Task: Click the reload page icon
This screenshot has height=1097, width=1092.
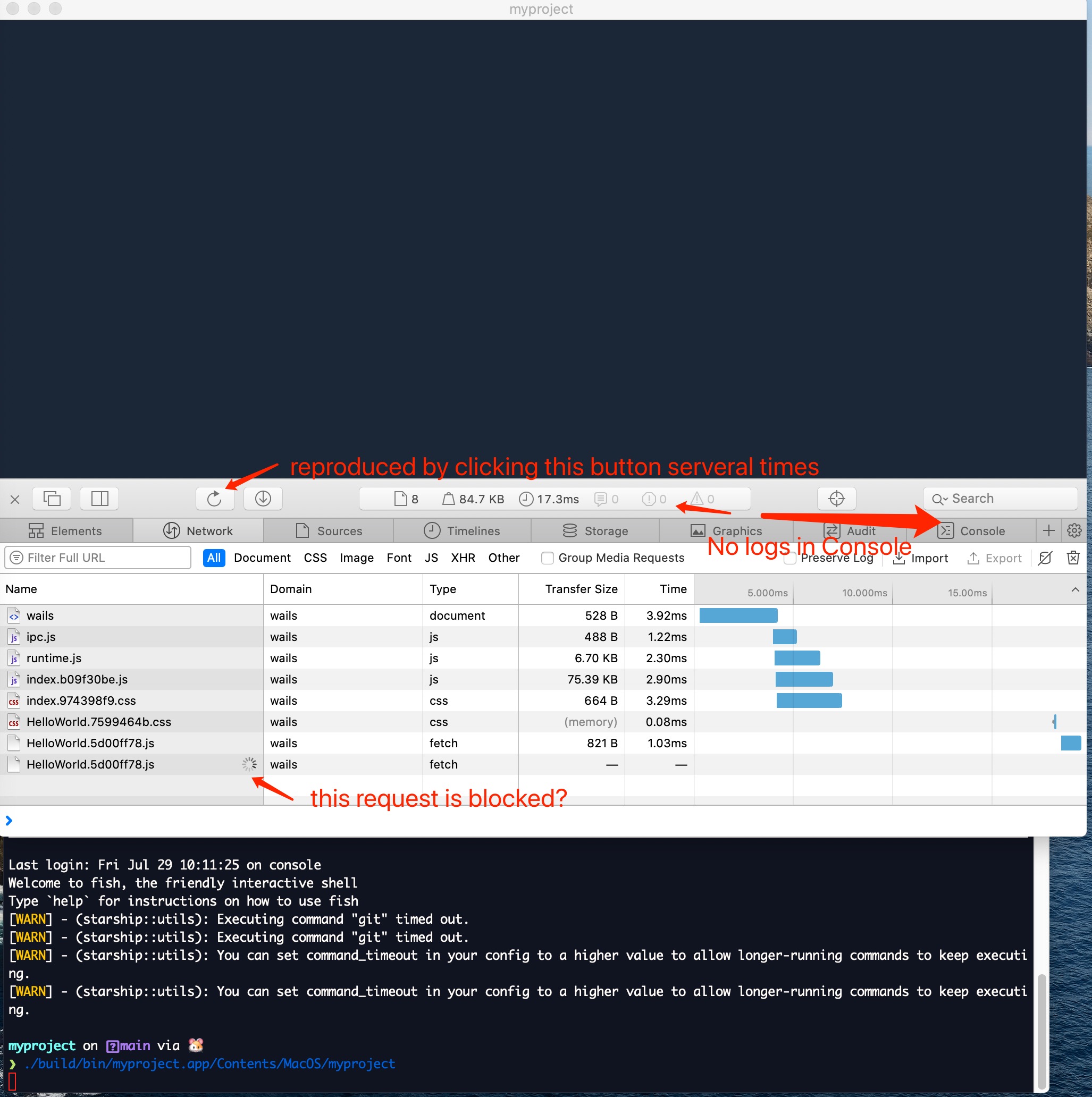Action: click(x=215, y=499)
